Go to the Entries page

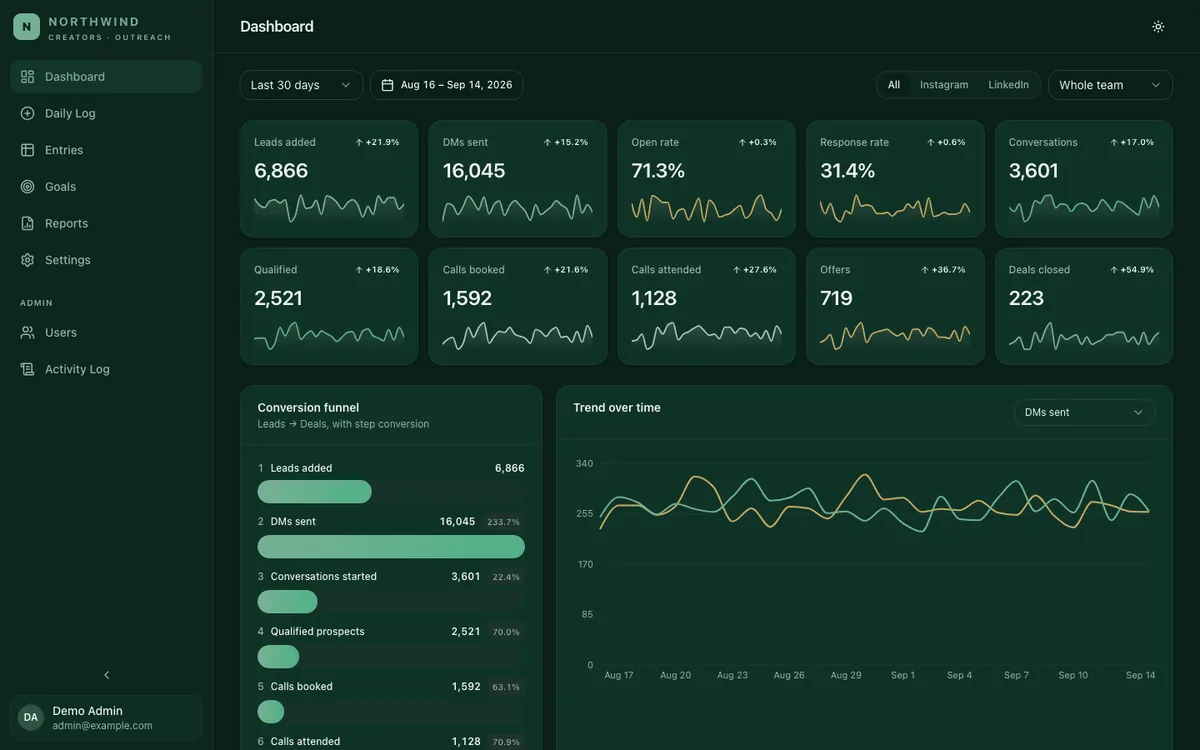[106, 150]
